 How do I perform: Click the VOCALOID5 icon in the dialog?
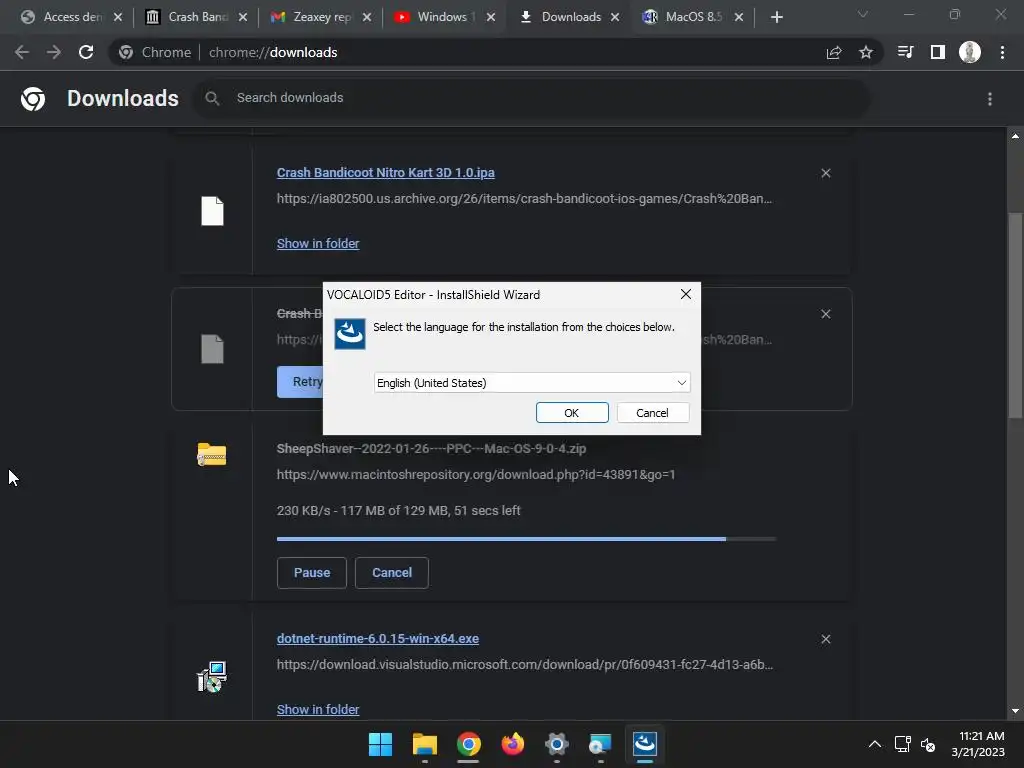click(x=350, y=334)
